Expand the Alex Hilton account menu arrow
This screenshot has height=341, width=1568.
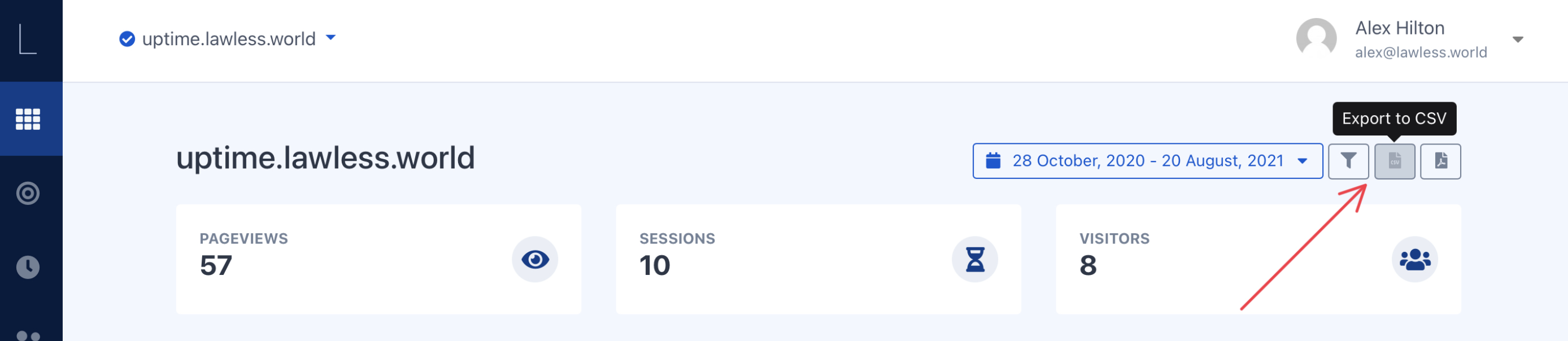[x=1518, y=40]
